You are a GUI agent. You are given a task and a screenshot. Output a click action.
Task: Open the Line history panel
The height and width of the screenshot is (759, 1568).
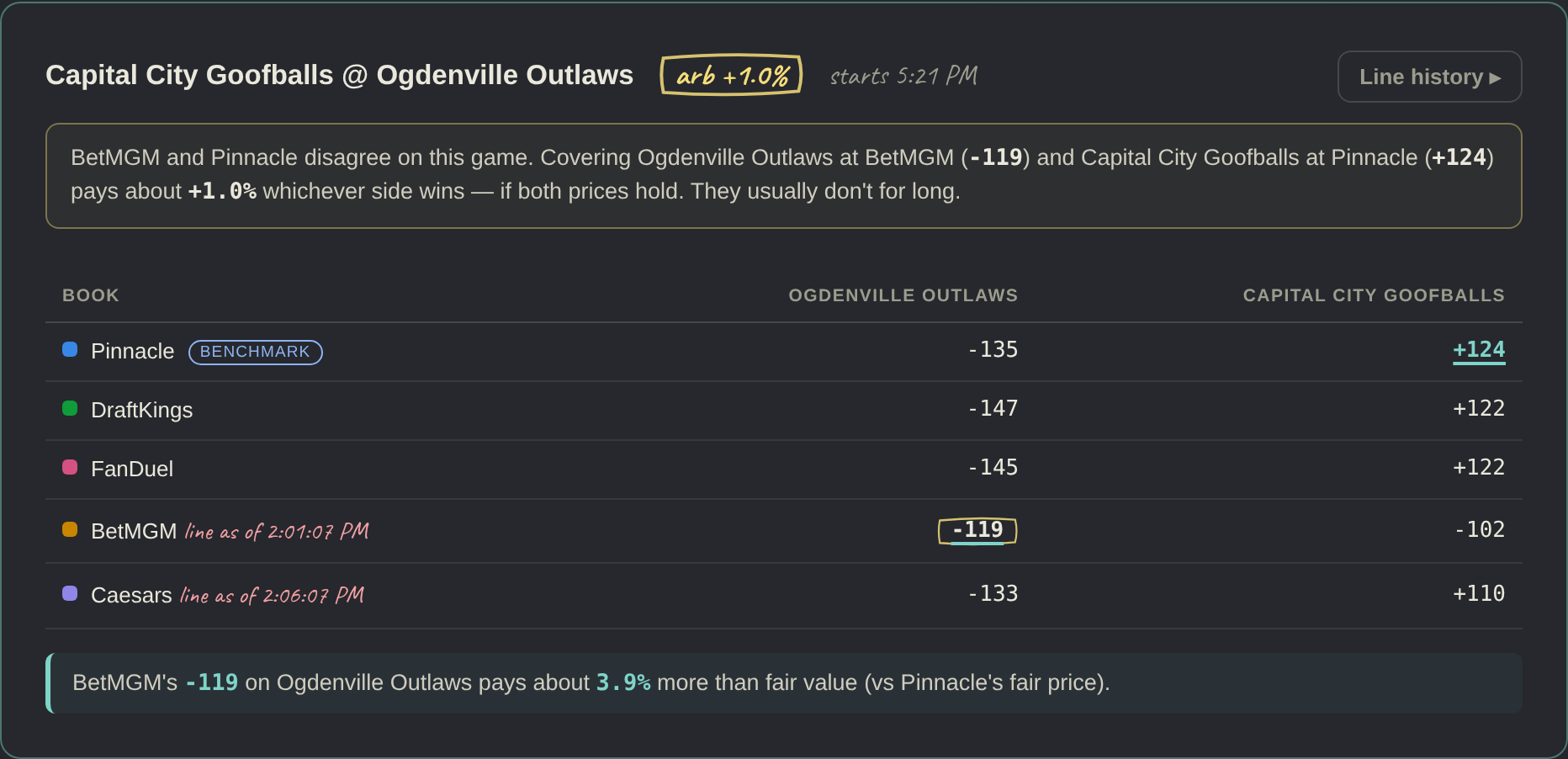pyautogui.click(x=1429, y=77)
